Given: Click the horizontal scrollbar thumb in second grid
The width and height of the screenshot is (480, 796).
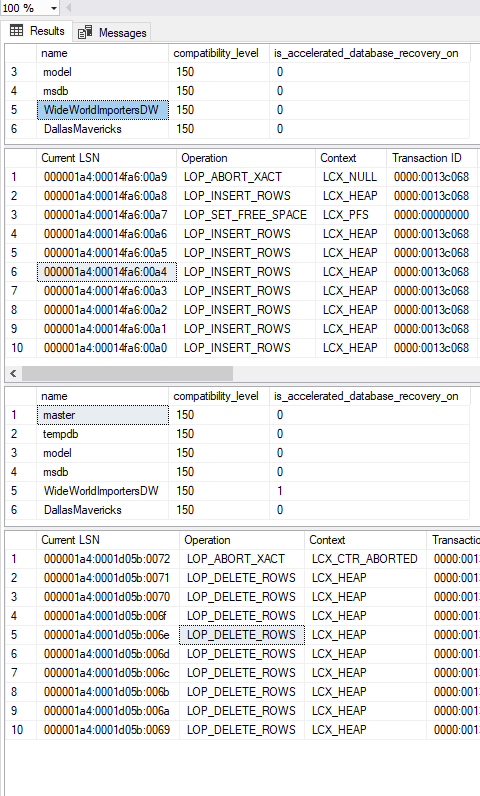Looking at the screenshot, I should (x=127, y=374).
